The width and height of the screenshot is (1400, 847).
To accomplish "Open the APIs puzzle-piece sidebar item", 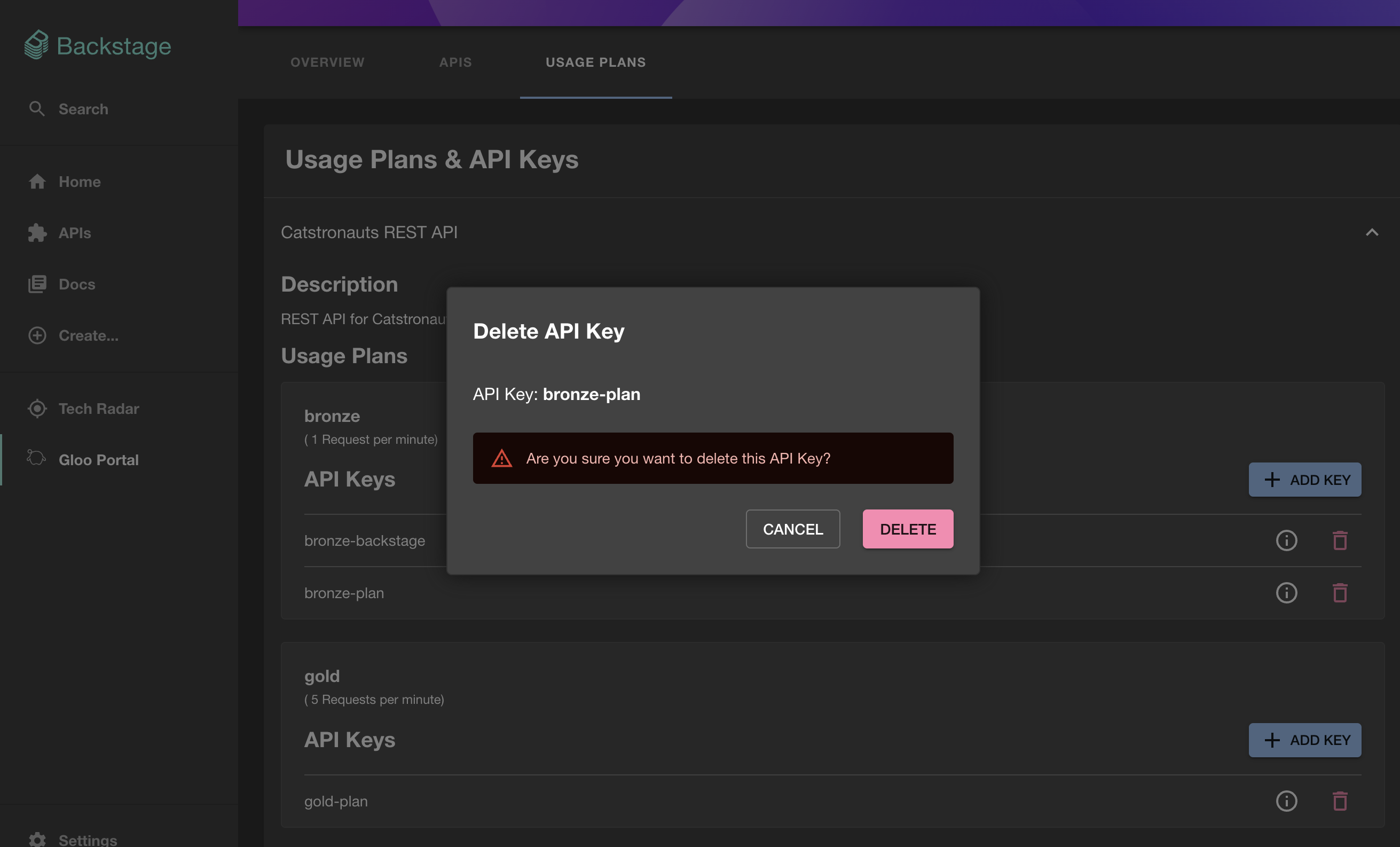I will click(x=37, y=232).
